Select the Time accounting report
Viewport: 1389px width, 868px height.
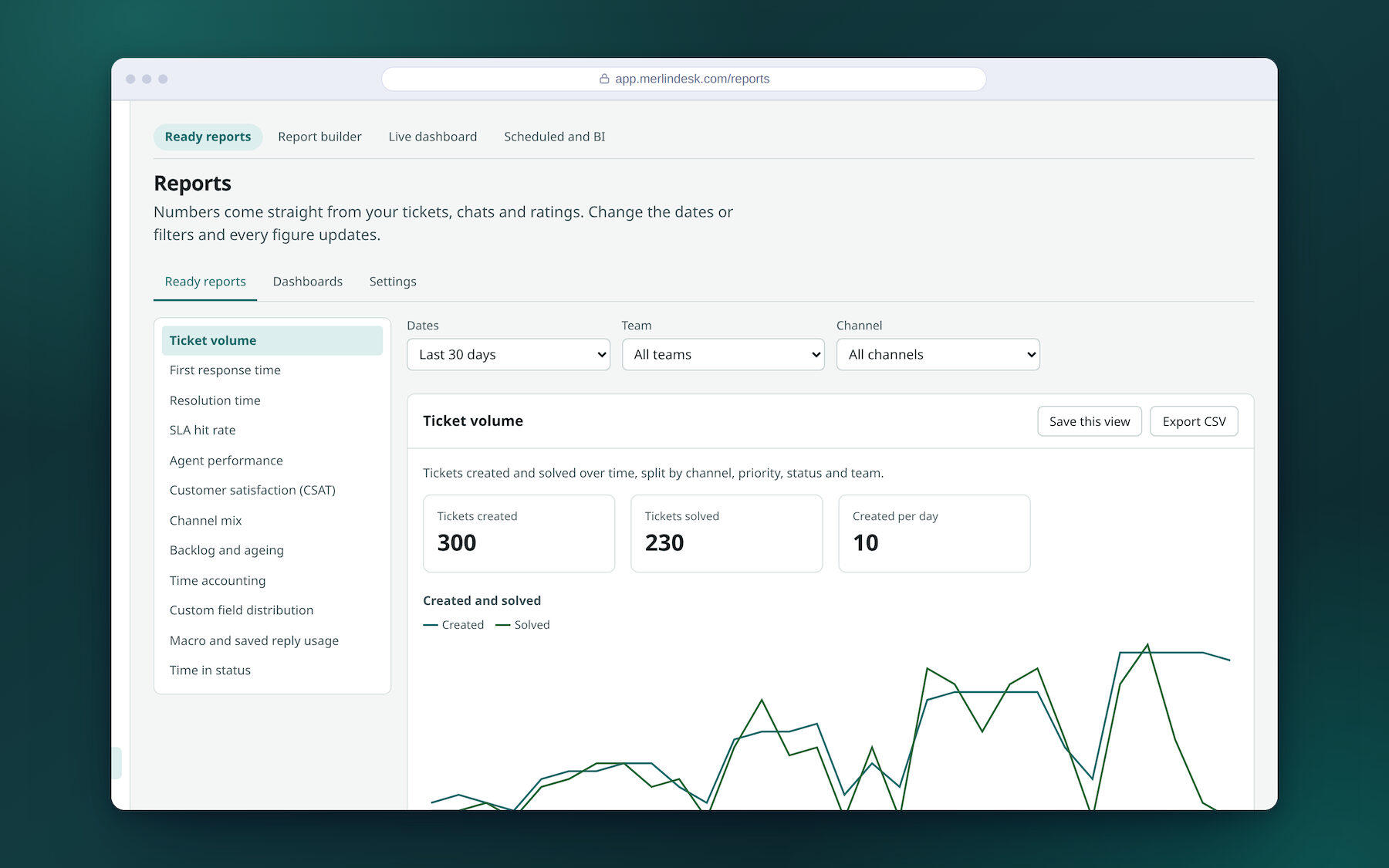point(272,580)
